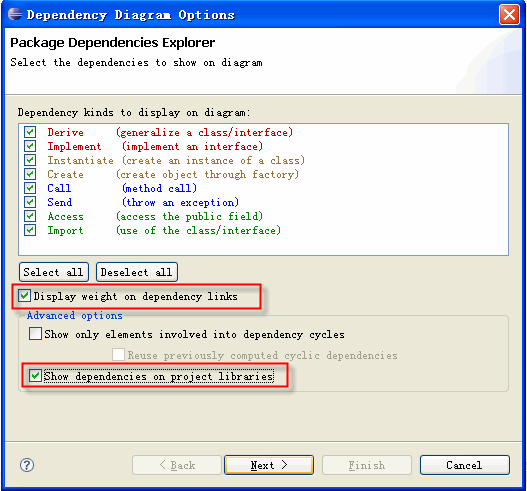Screen dimensions: 527x491
Task: Toggle the Create dependency checkbox
Action: tap(30, 174)
